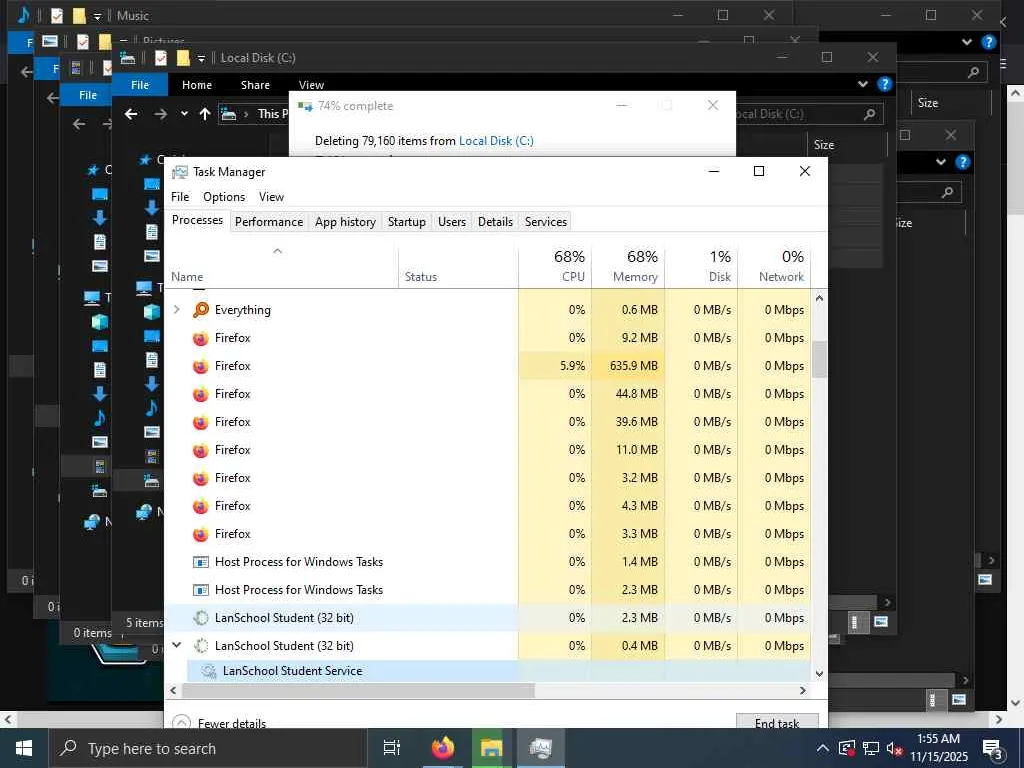Switch to the Details tab
The height and width of the screenshot is (768, 1024).
point(495,221)
